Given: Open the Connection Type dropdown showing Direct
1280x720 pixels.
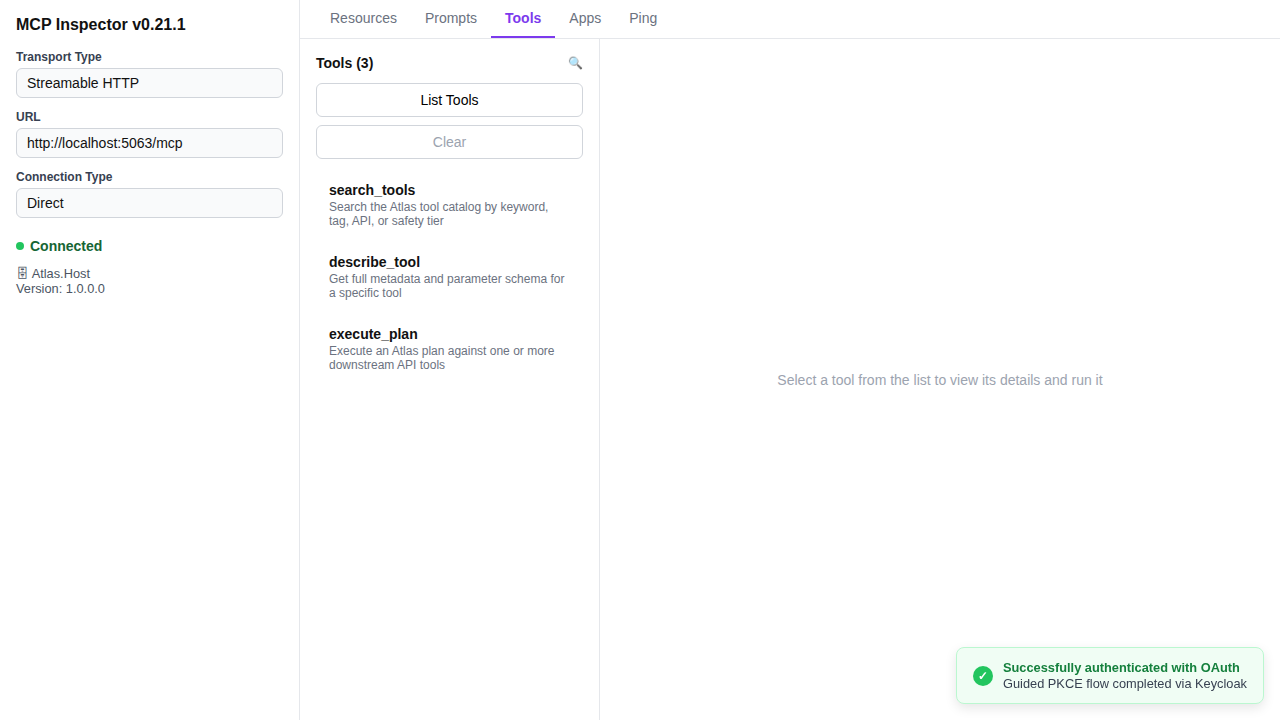Looking at the screenshot, I should tap(148, 203).
